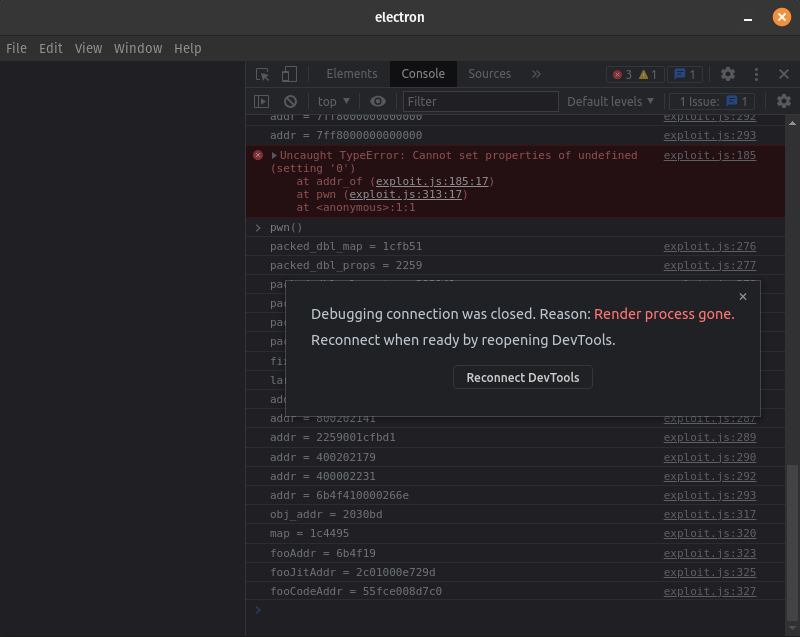Switch to the Console tab
Viewport: 800px width, 637px height.
pyautogui.click(x=423, y=74)
